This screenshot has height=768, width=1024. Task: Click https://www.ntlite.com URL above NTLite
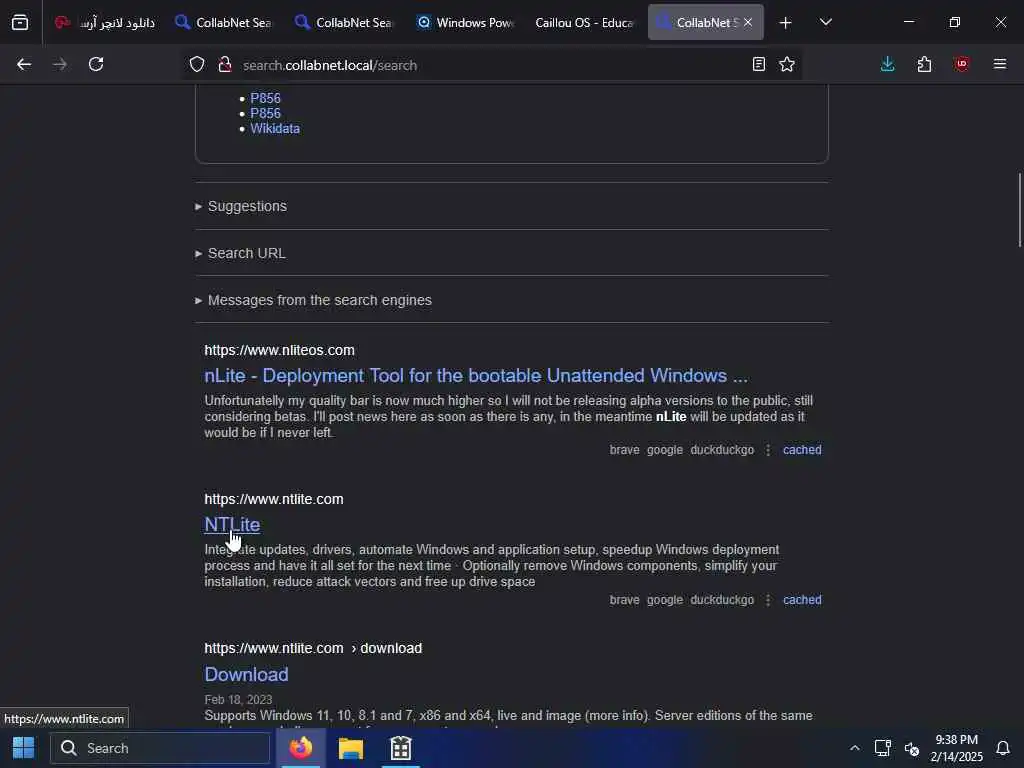(274, 499)
